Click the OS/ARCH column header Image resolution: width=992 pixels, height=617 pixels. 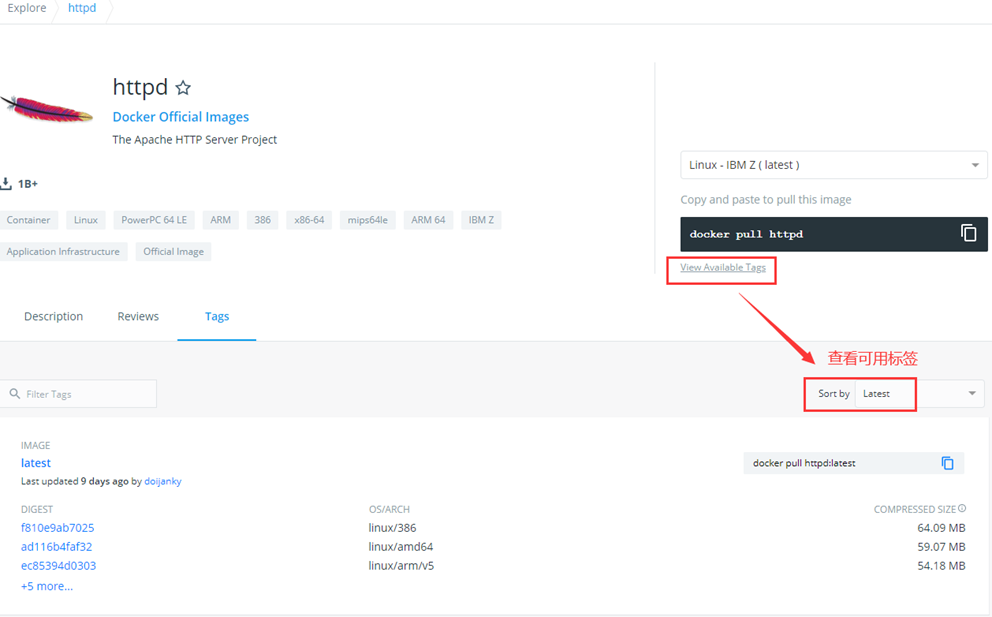[x=389, y=509]
